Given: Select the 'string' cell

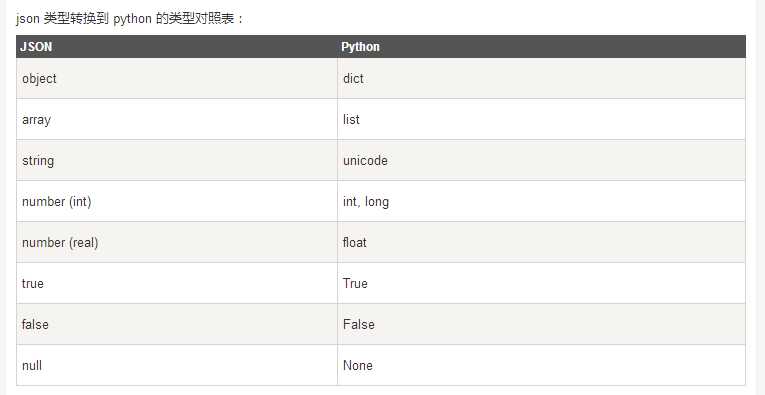Looking at the screenshot, I should pos(177,160).
